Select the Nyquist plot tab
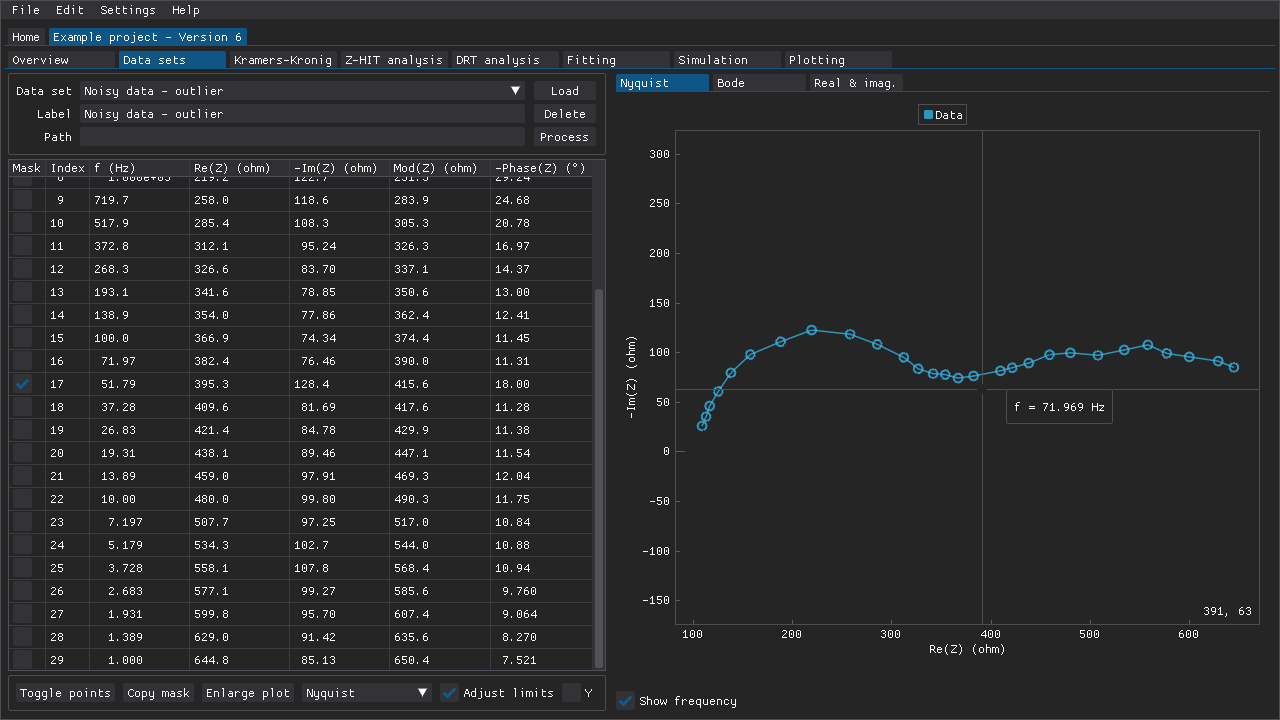 (x=662, y=83)
